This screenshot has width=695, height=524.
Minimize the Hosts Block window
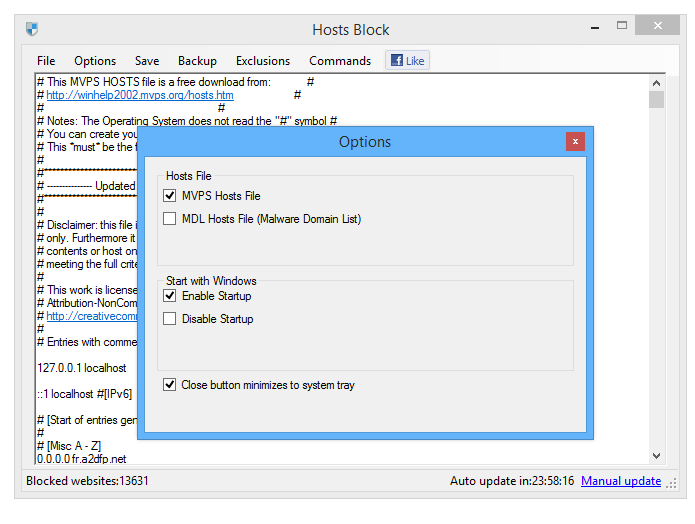coord(595,27)
